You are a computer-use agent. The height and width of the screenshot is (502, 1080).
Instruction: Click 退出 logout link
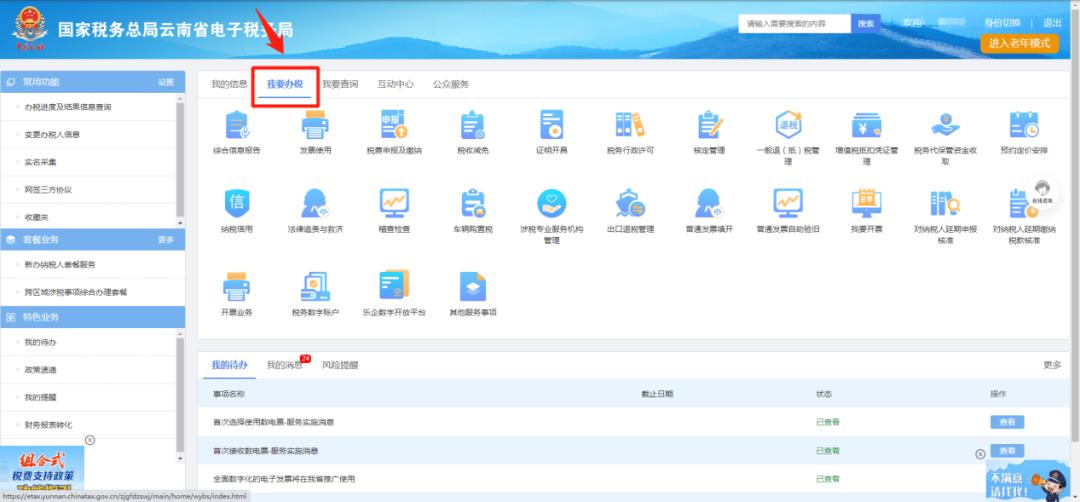click(x=1052, y=23)
